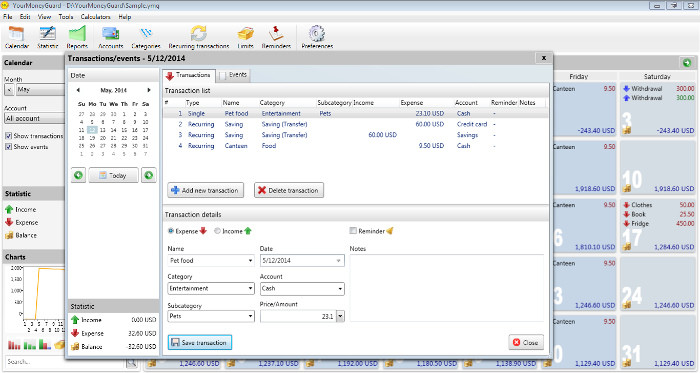The image size is (700, 373).
Task: Open the Name dropdown showing Pet food
Action: 250,261
